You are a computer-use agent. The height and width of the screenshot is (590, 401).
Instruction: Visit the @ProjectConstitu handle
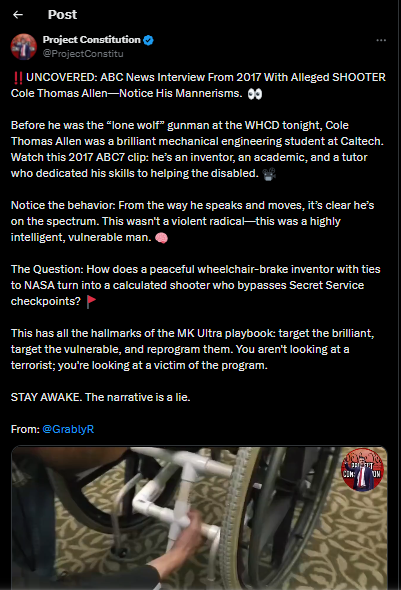point(83,53)
